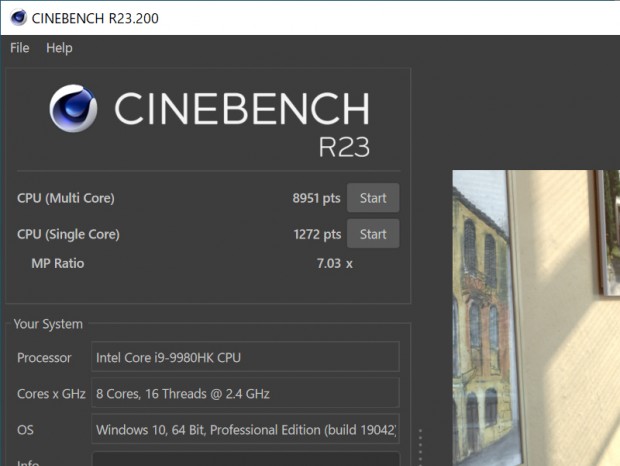Click the Processor field with i9-9980HK

point(245,357)
